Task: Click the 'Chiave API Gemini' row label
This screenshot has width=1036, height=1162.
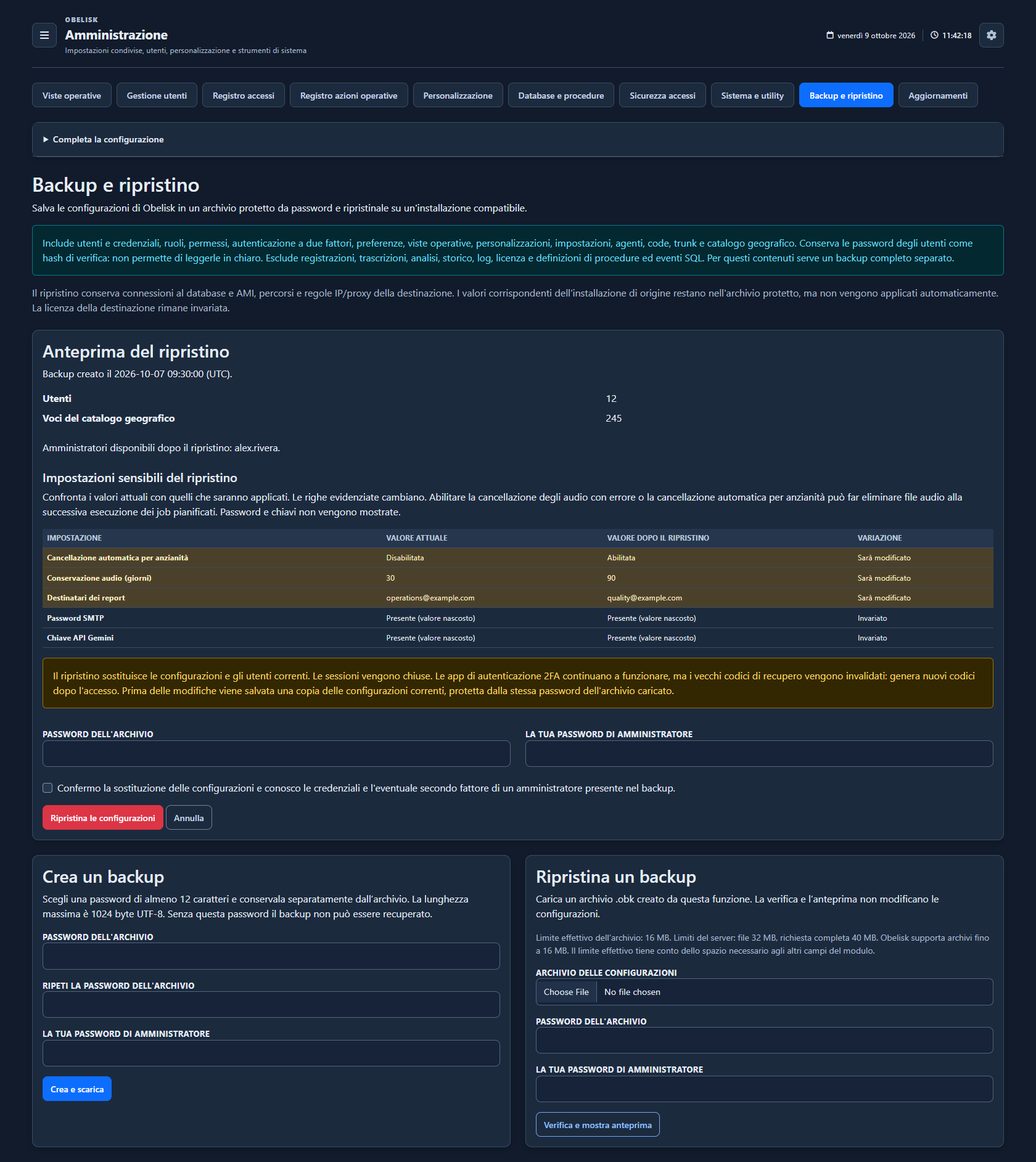Action: click(x=80, y=638)
